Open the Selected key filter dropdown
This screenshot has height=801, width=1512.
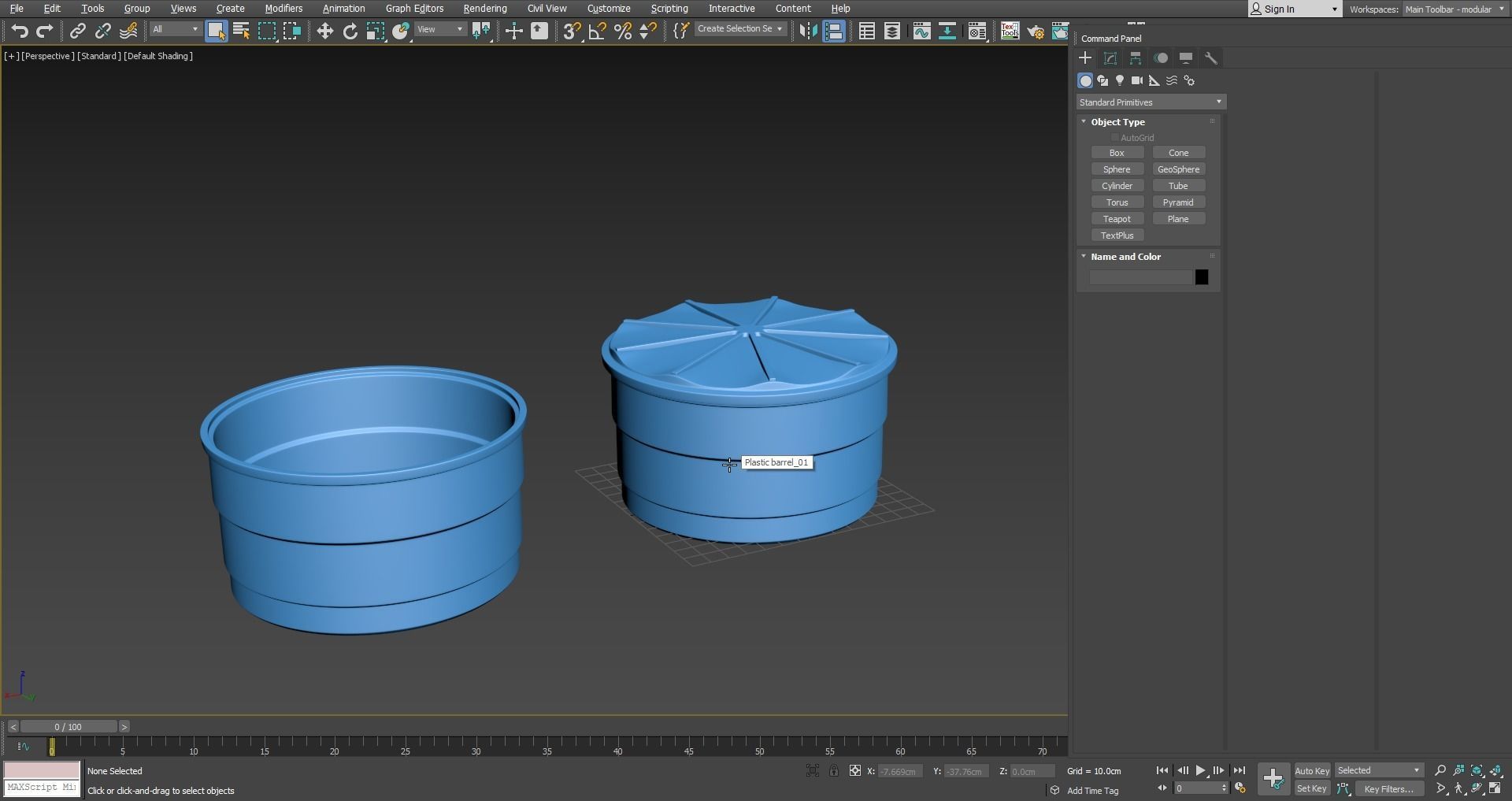[1378, 771]
